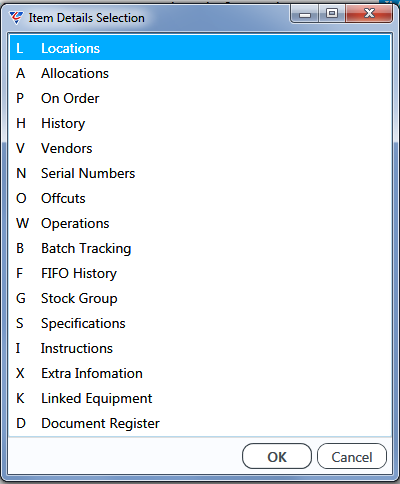Confirm selection with OK button

[277, 457]
